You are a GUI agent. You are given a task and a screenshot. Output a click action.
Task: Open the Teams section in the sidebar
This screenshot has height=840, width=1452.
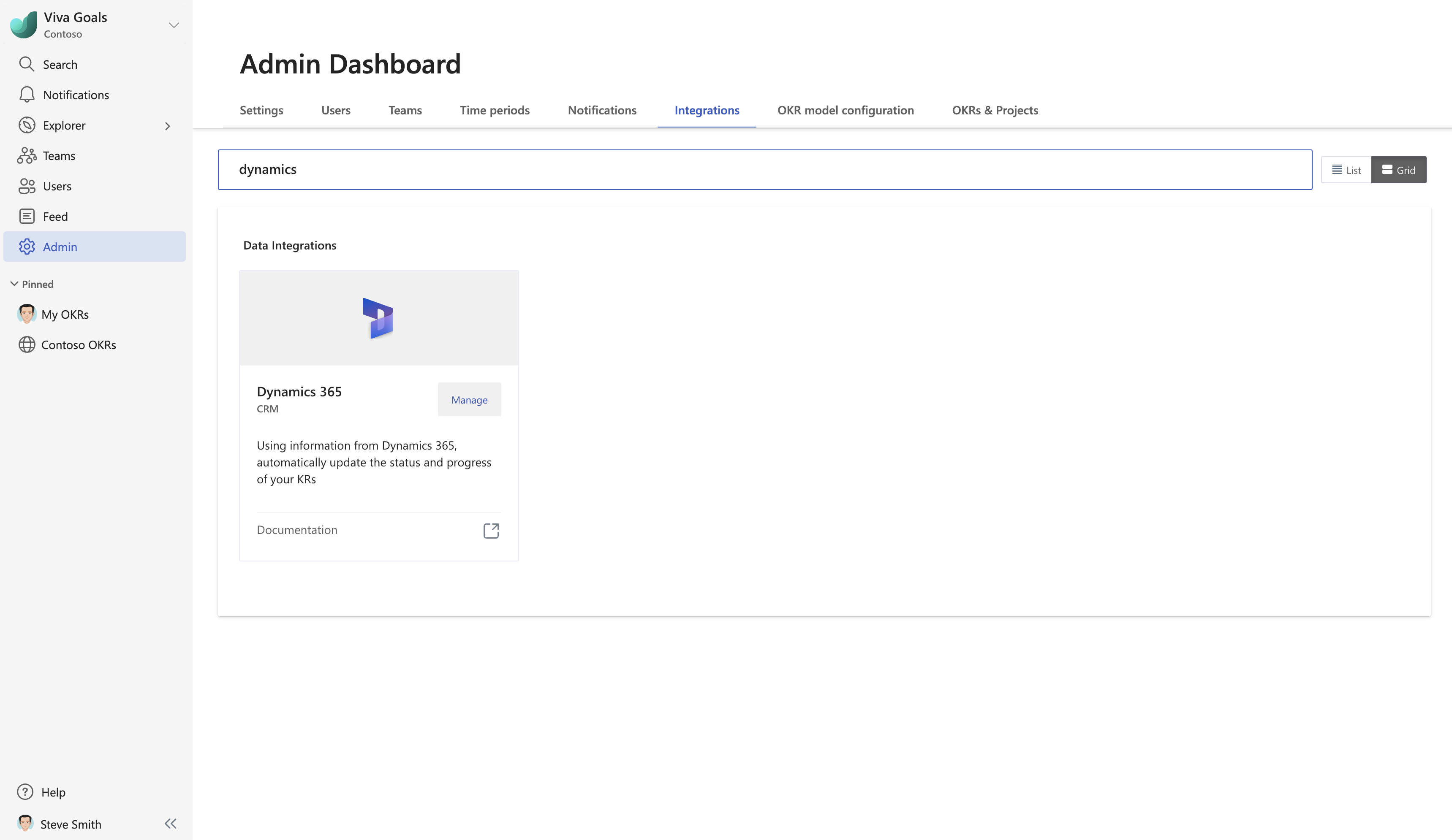tap(59, 155)
